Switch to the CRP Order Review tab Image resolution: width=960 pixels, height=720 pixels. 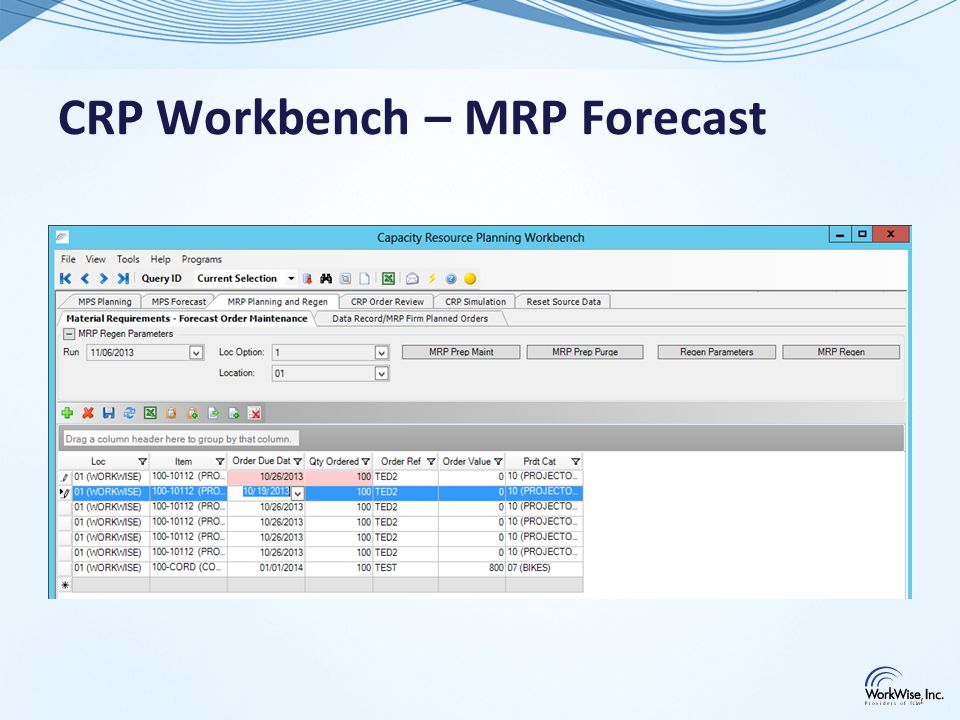point(387,302)
